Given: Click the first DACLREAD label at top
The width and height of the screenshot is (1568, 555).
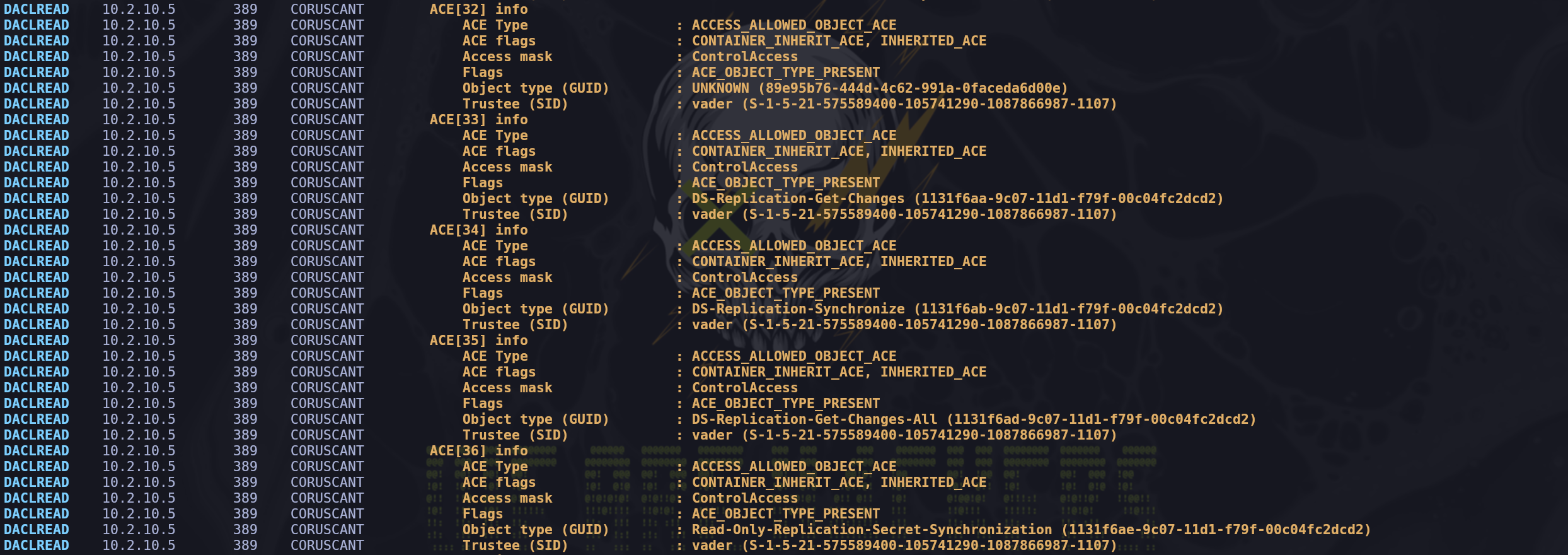Looking at the screenshot, I should [x=37, y=9].
